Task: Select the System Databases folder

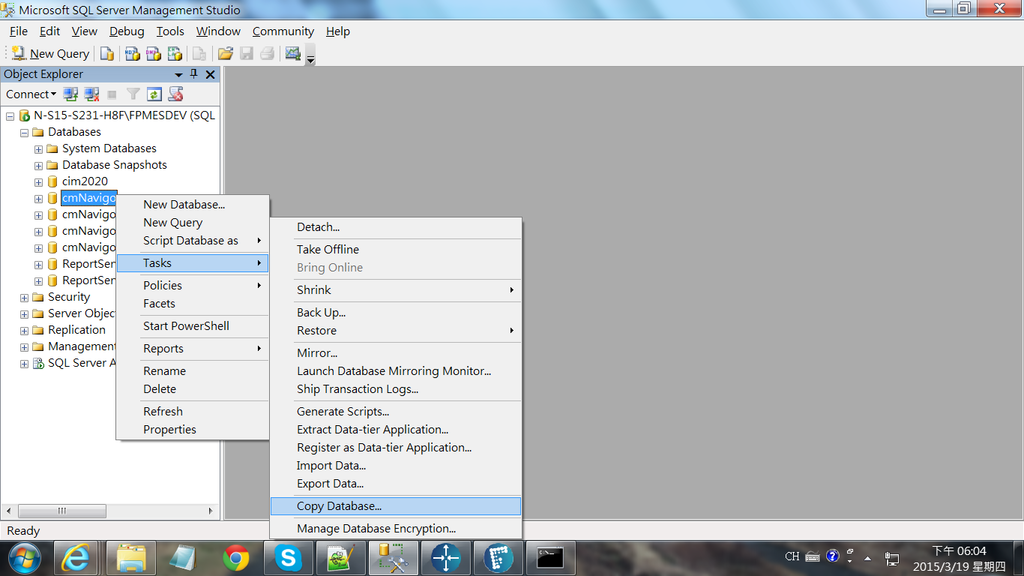Action: click(109, 148)
